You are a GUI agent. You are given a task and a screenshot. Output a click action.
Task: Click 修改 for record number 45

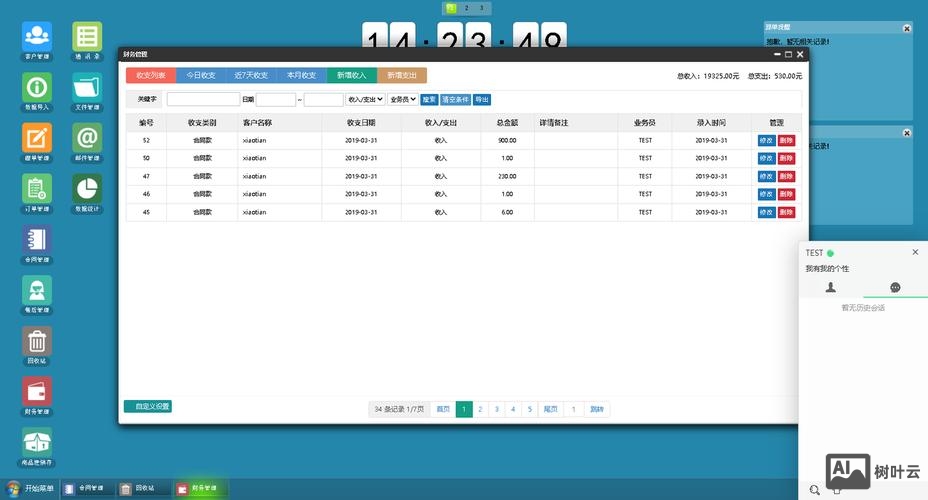[x=766, y=212]
